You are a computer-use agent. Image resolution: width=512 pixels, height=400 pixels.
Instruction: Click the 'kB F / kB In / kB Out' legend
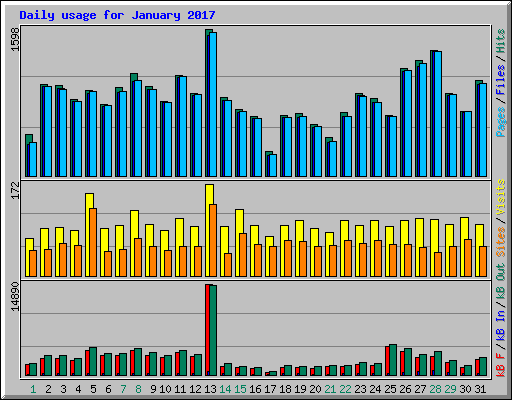tap(501, 320)
